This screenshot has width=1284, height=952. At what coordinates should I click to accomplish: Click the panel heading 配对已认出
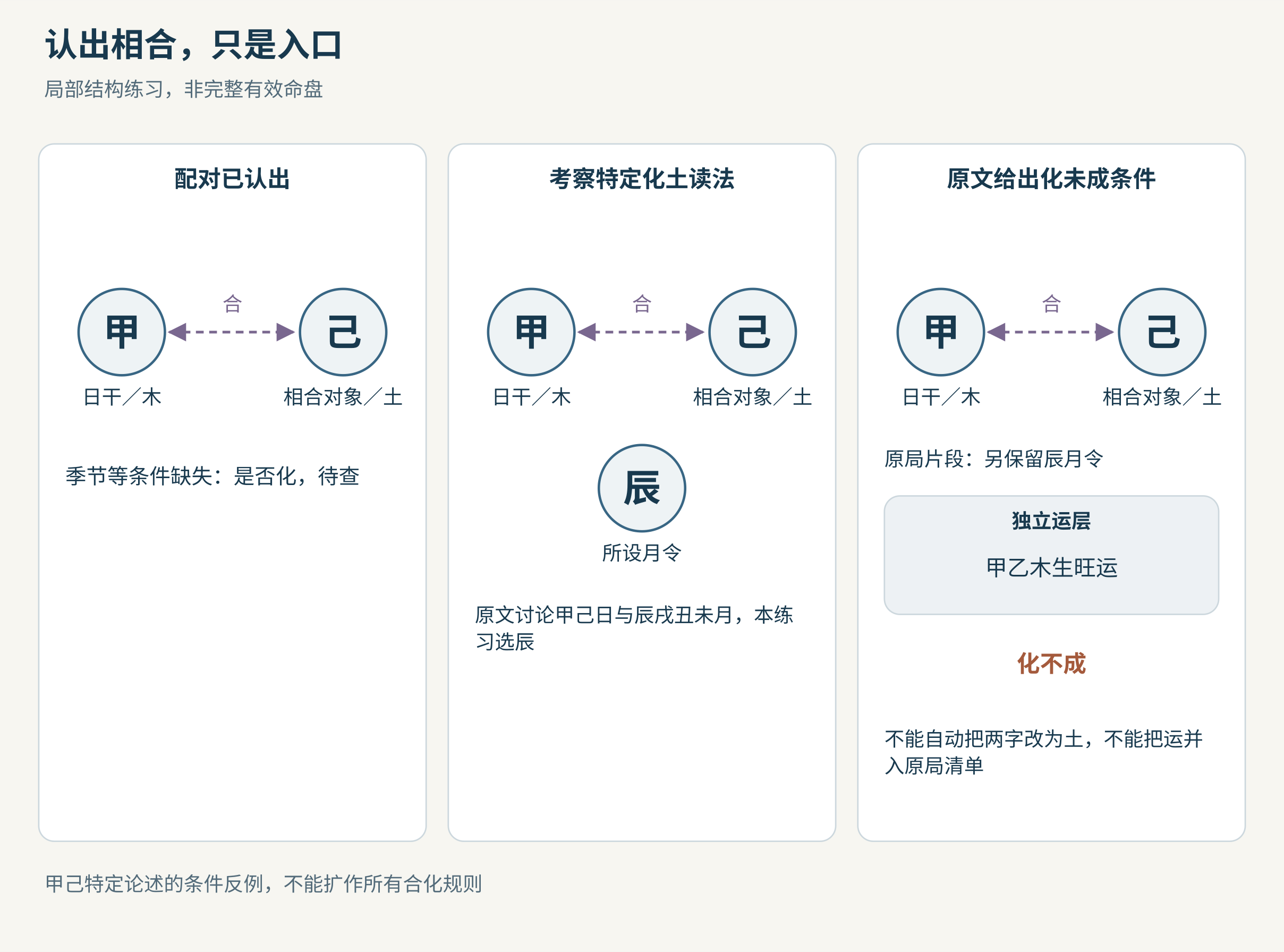tap(232, 178)
